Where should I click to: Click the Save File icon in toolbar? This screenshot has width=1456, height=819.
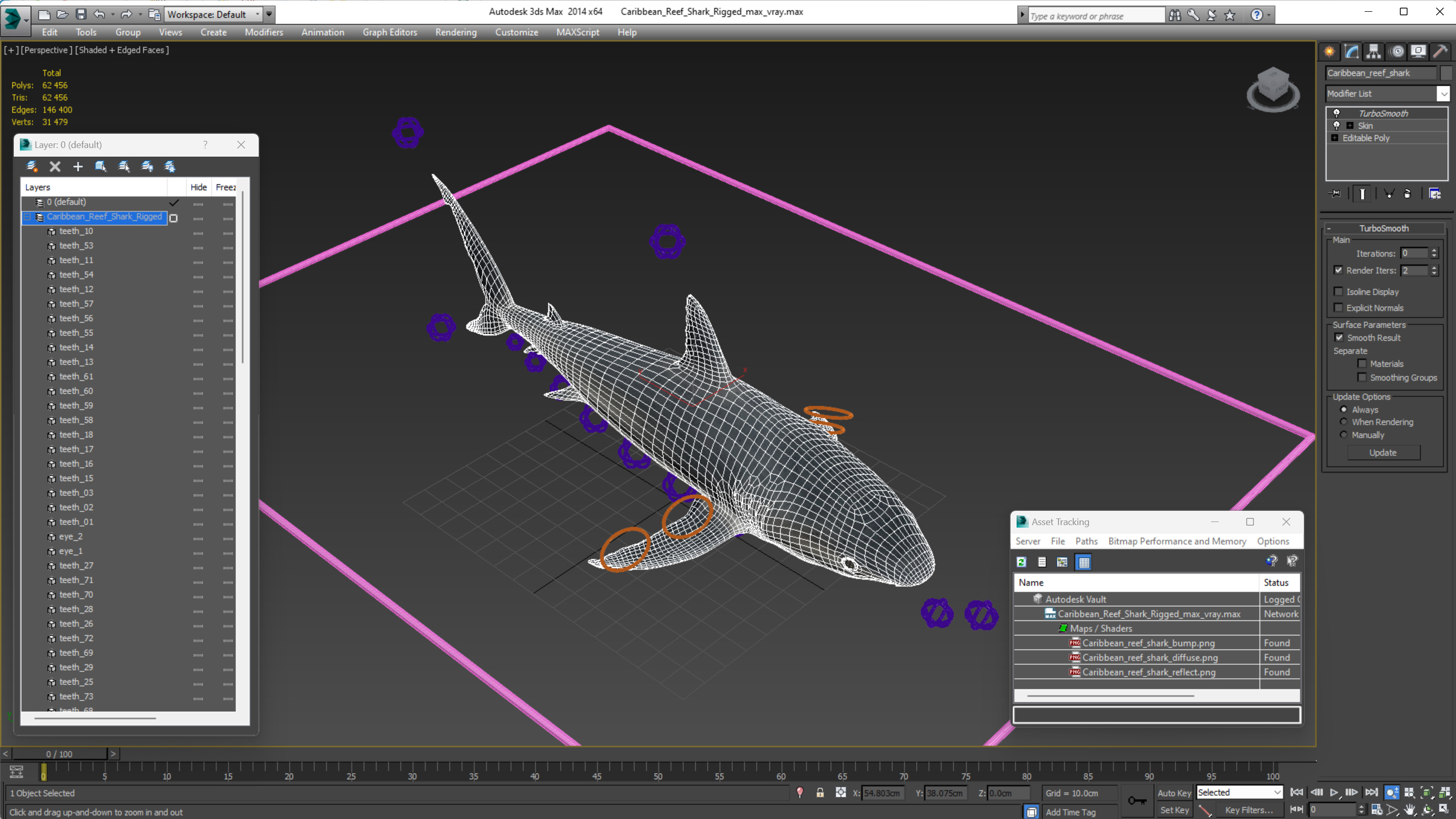81,14
